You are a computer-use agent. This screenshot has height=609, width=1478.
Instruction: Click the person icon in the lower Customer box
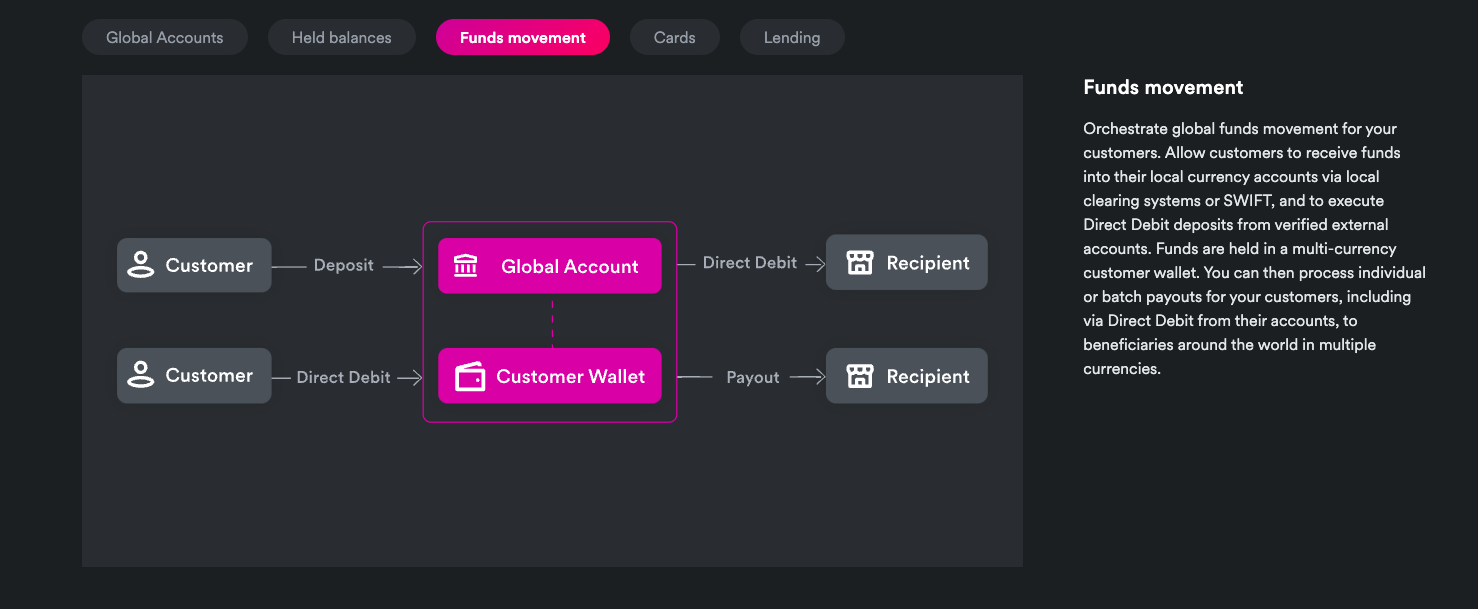pos(141,376)
